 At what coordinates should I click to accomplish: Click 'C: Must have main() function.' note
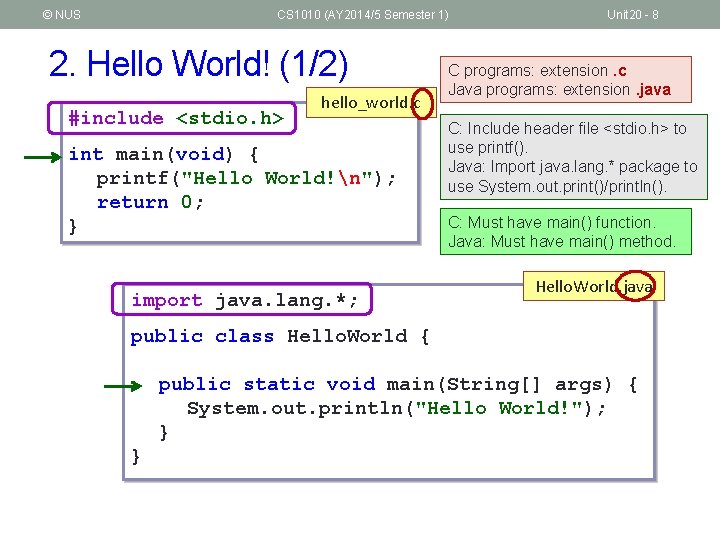coord(552,222)
